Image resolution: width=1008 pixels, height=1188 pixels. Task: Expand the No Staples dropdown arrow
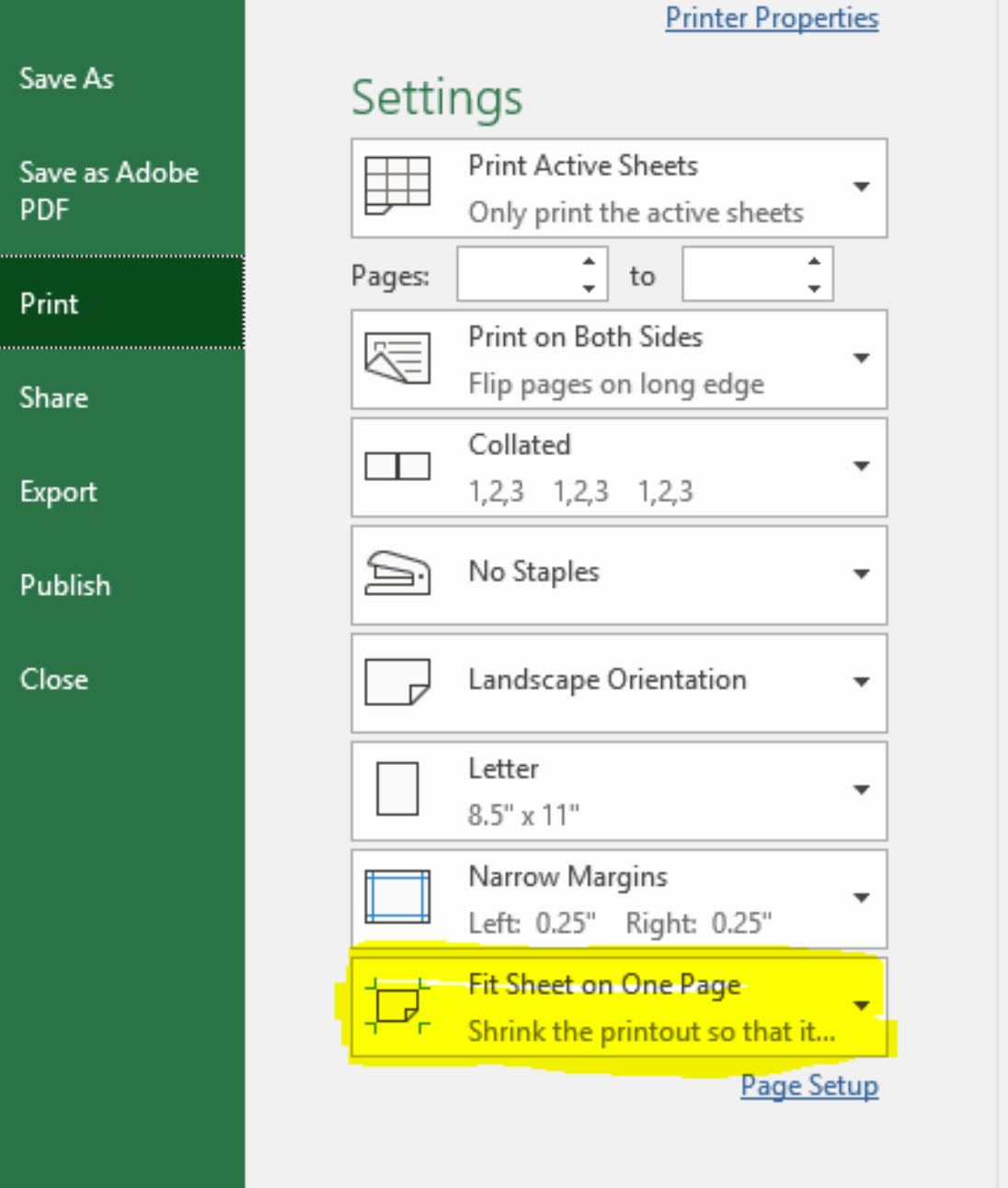click(x=861, y=574)
